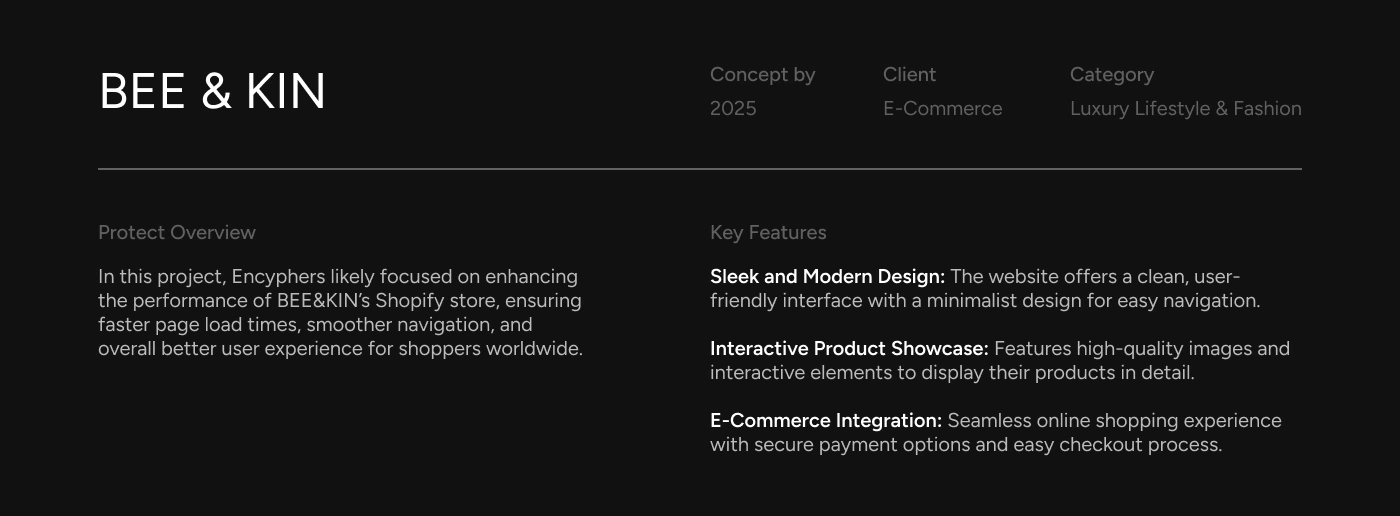Click the 2025 year text
The image size is (1400, 516).
pyautogui.click(x=733, y=108)
